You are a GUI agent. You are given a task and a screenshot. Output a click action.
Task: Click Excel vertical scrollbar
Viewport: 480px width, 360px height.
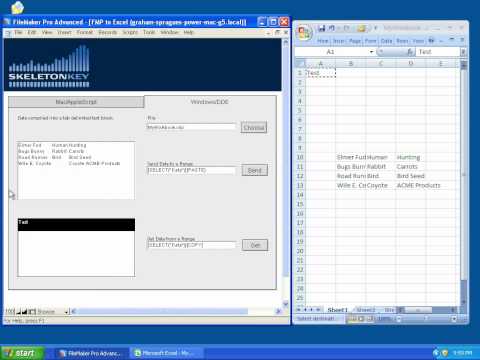(463, 183)
